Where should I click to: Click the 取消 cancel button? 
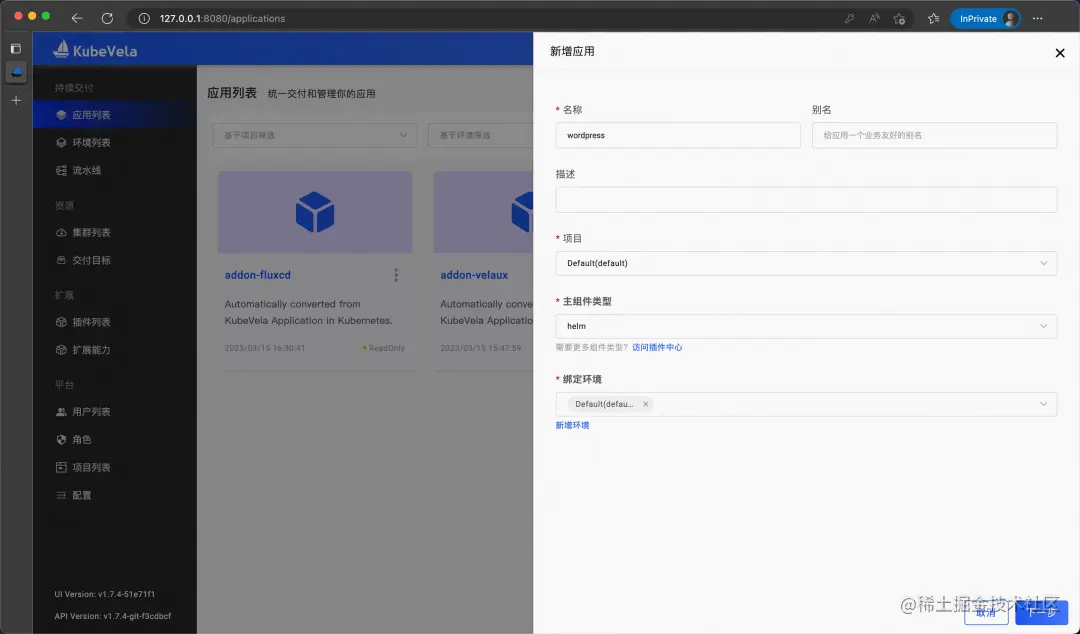tap(986, 612)
